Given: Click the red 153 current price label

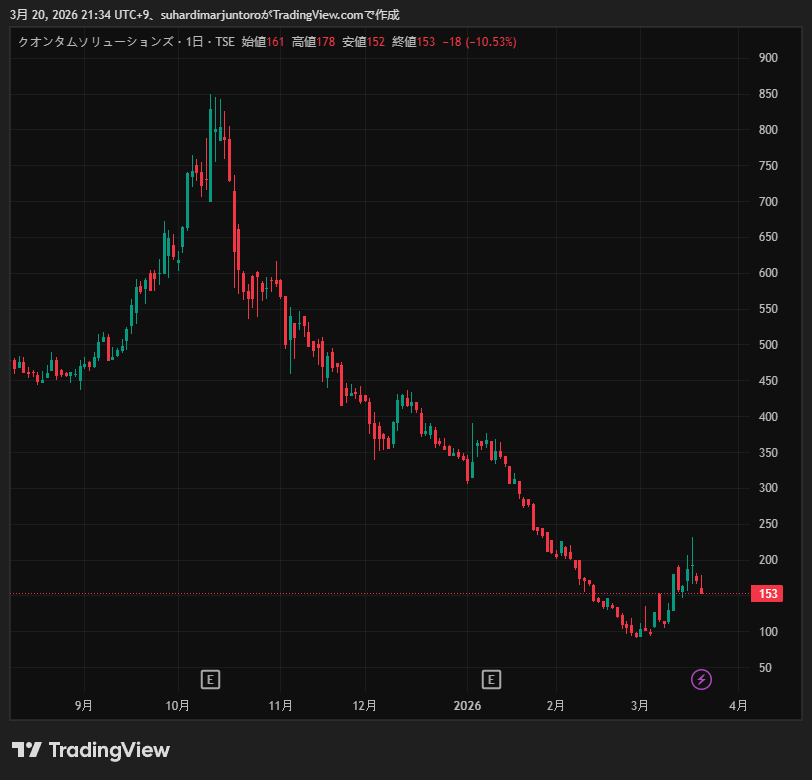Looking at the screenshot, I should pos(767,594).
